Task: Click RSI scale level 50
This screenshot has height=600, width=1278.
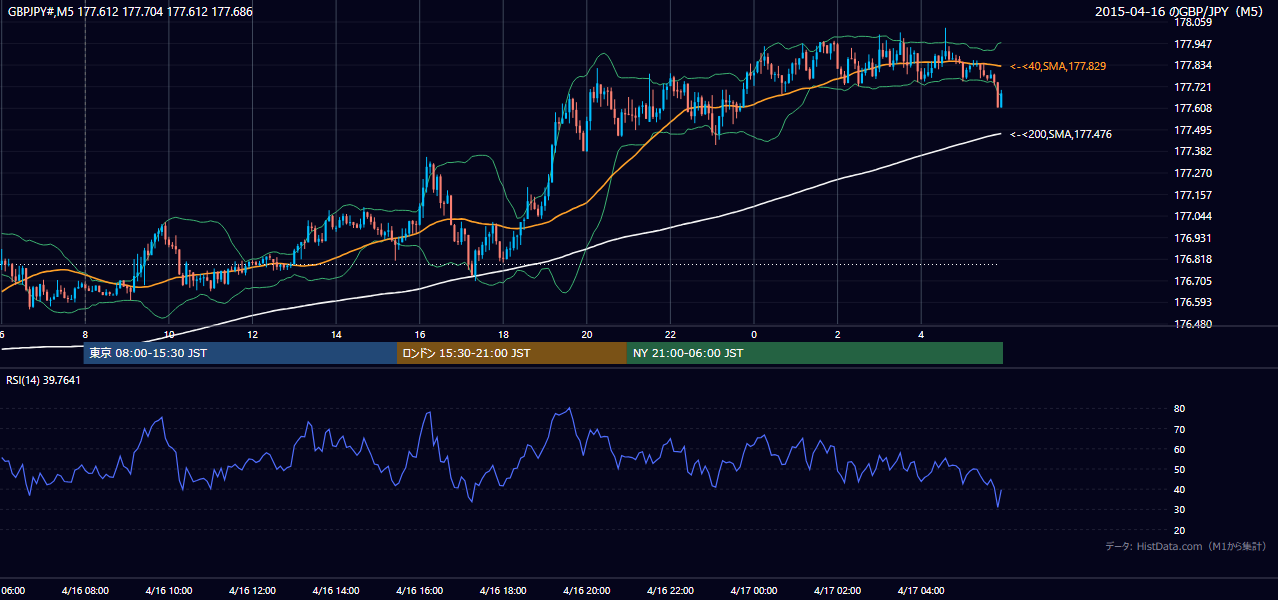Action: tap(1180, 469)
